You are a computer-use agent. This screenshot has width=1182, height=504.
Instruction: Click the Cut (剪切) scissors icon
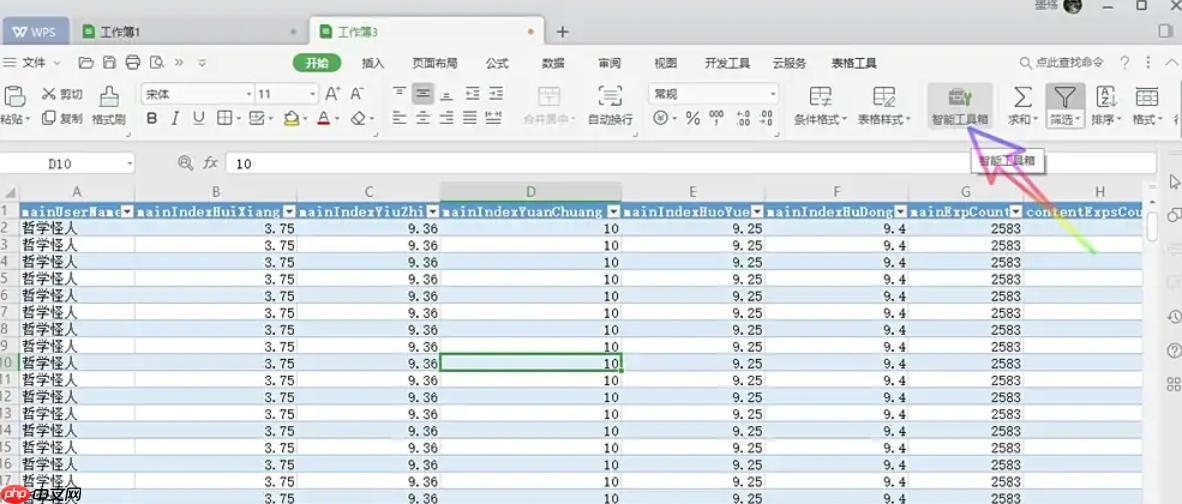[49, 94]
